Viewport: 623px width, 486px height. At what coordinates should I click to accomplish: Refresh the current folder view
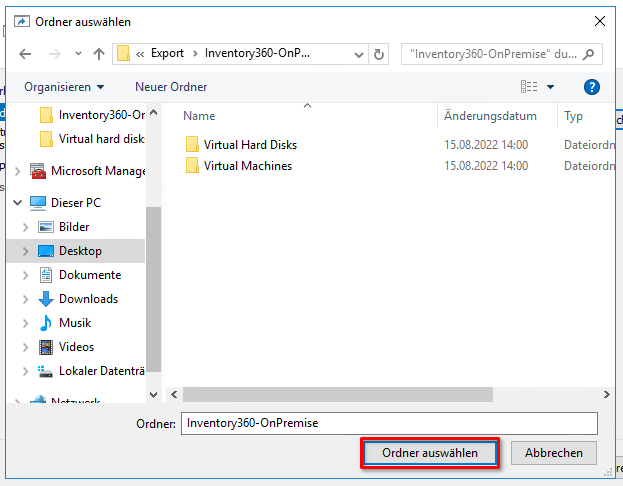[380, 53]
